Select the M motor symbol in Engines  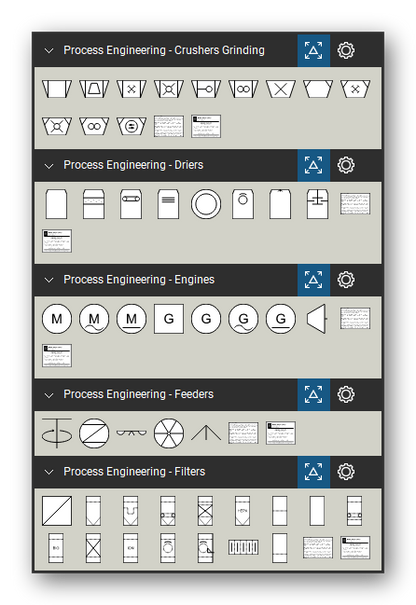tap(57, 319)
